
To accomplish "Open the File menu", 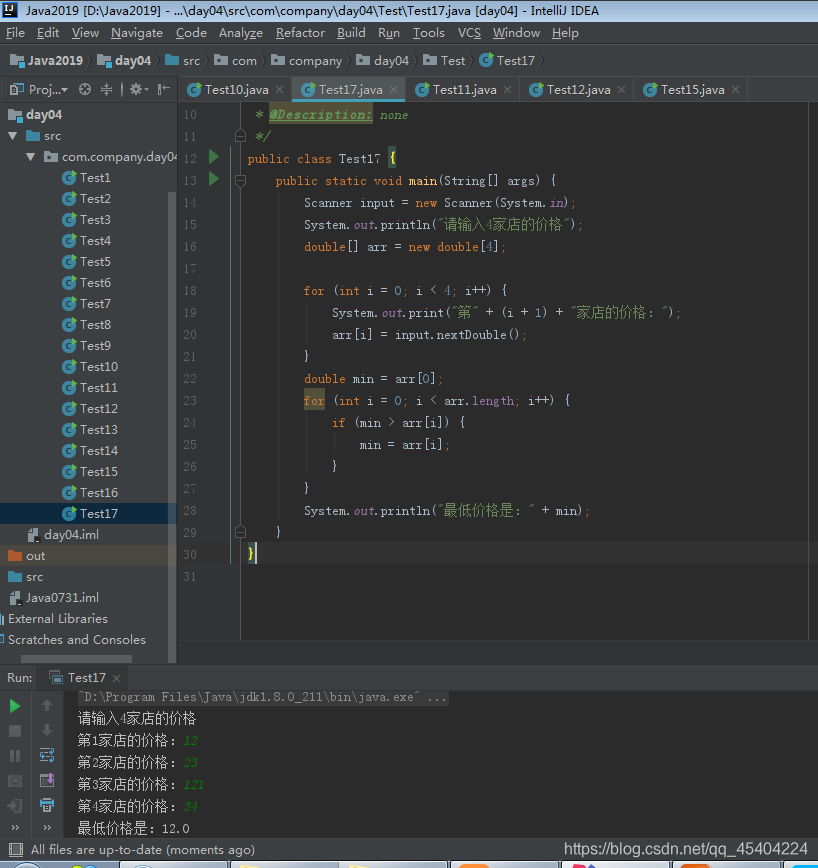I will 15,33.
